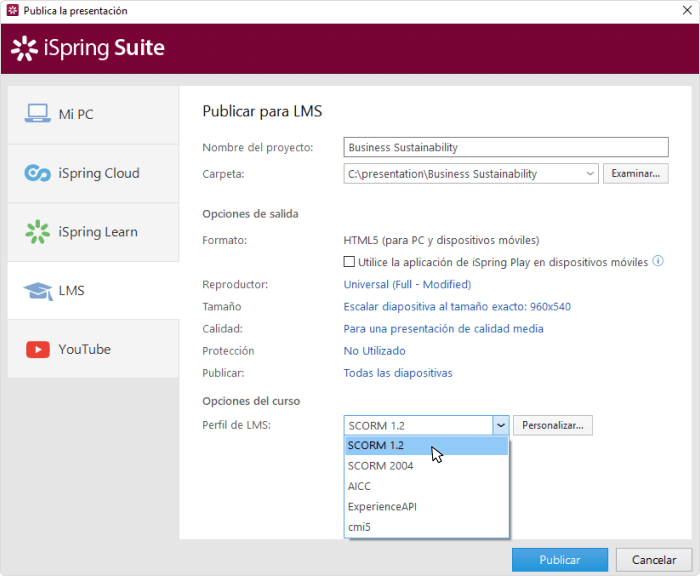Click the Examinar... browse button
The height and width of the screenshot is (576, 700).
(x=636, y=174)
